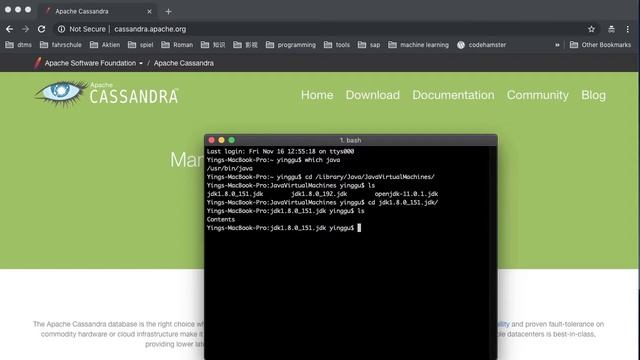The width and height of the screenshot is (640, 360).
Task: Click 'jdk1.8.0_192.jdk' in the terminal listing
Action: click(x=319, y=194)
